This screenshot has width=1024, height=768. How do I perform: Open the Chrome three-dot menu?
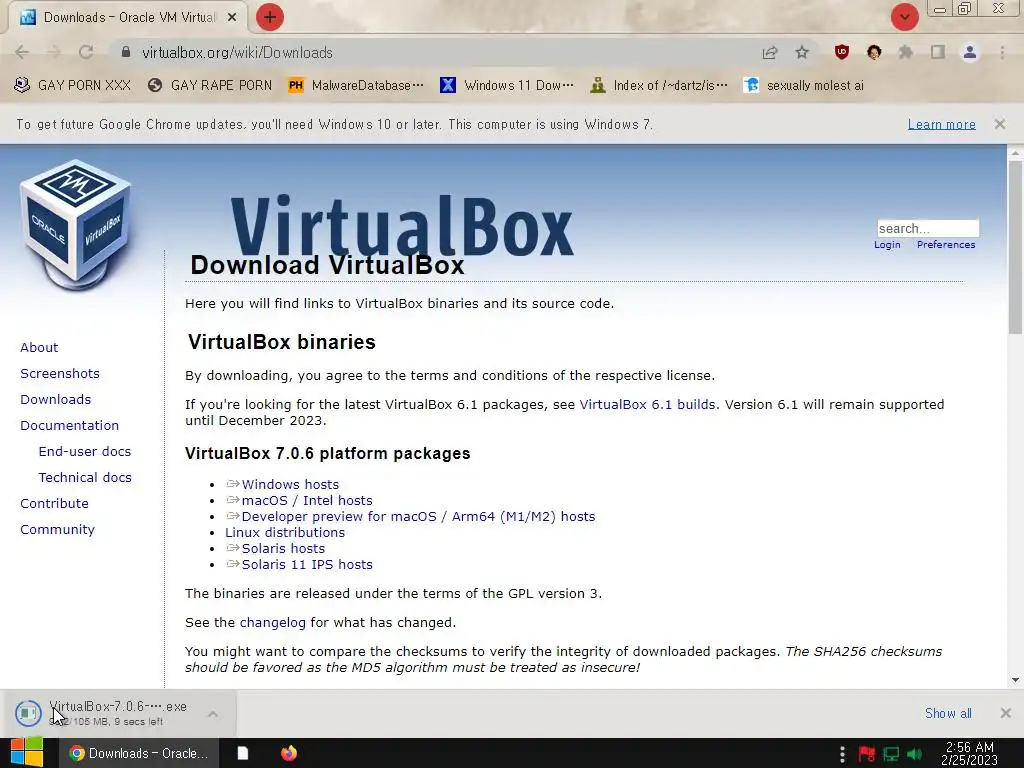pyautogui.click(x=1002, y=52)
